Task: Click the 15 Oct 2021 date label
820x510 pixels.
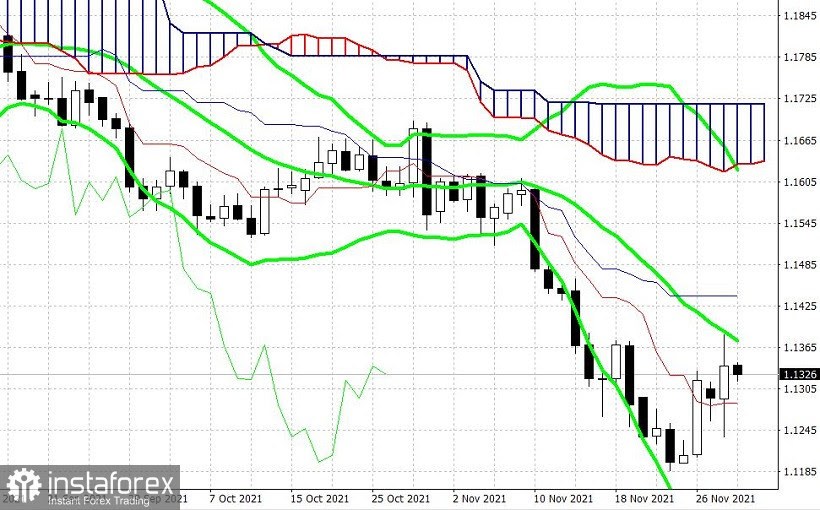Action: tap(320, 498)
